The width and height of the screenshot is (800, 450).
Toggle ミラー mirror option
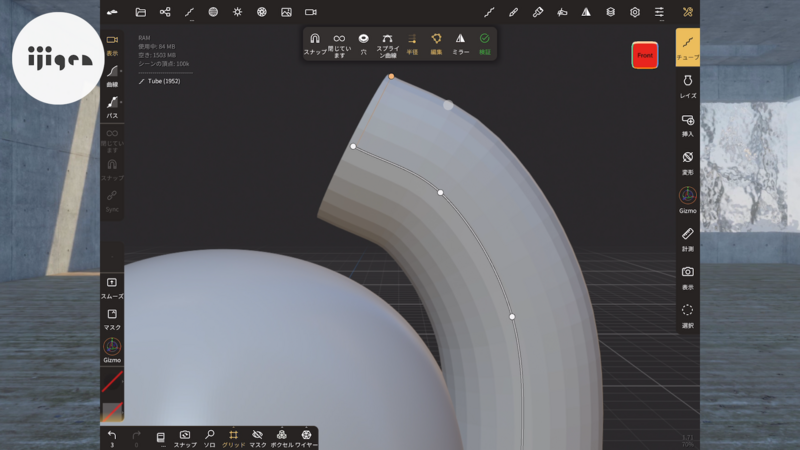coord(460,44)
